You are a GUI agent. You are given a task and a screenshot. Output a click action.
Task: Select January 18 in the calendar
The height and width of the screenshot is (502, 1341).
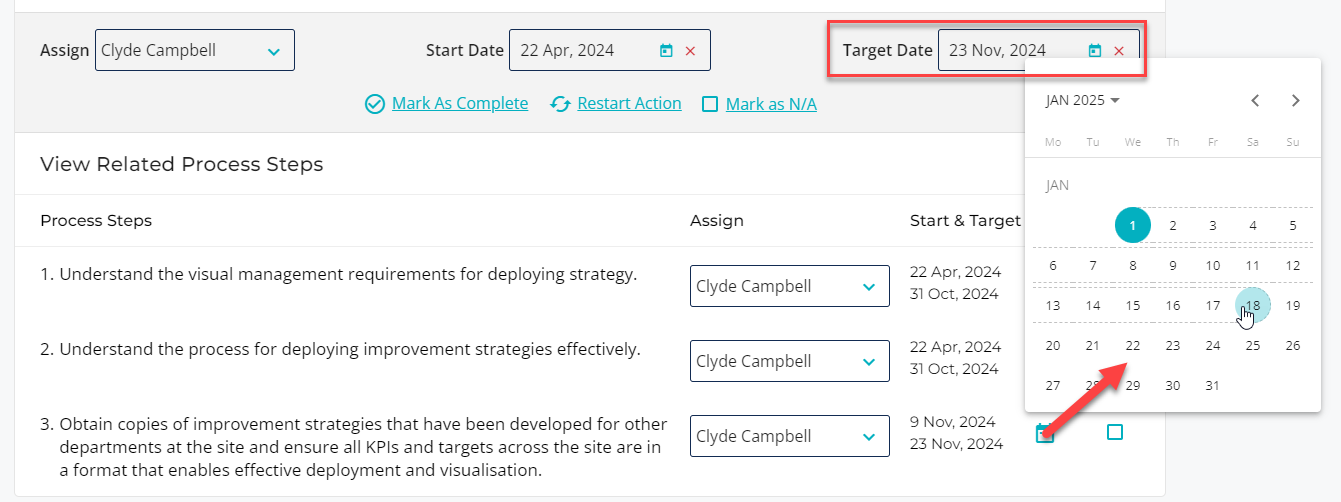tap(1253, 306)
